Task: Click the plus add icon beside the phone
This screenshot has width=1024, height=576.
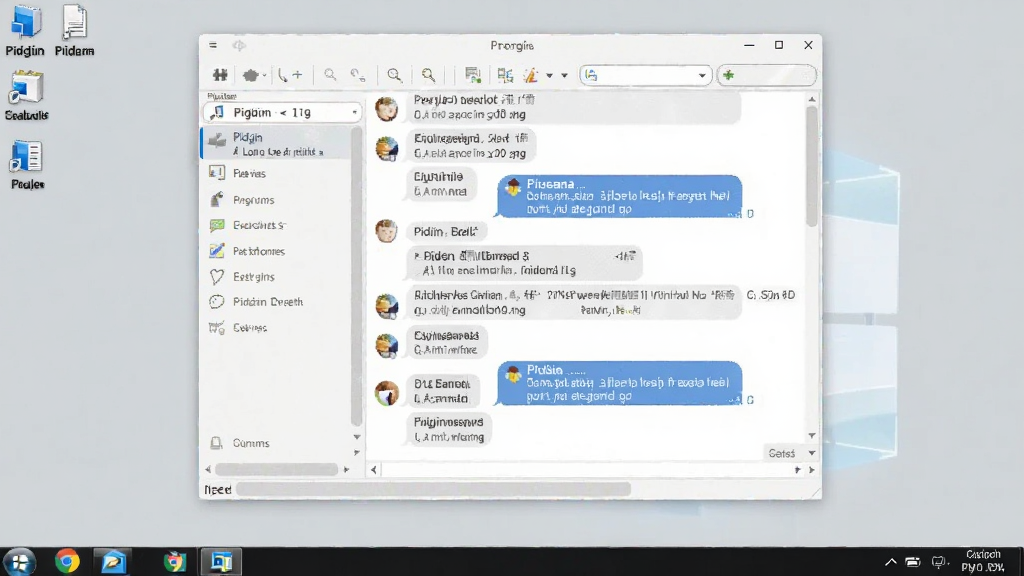Action: tap(298, 75)
